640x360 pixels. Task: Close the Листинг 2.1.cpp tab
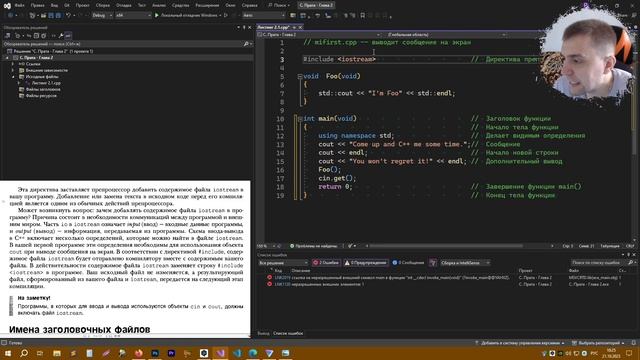click(x=300, y=27)
